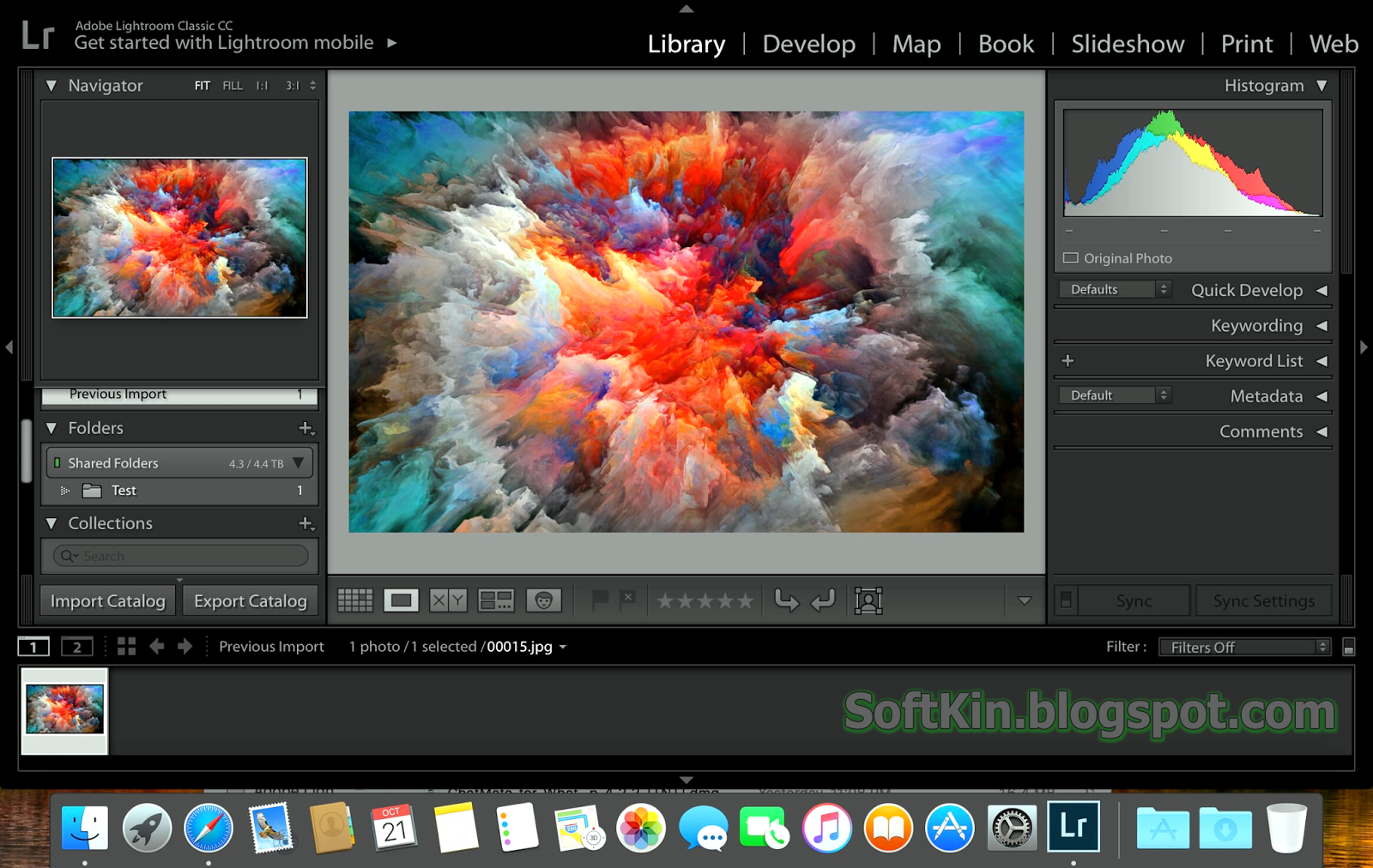Collapse the Histogram panel
Viewport: 1373px width, 868px height.
click(x=1322, y=86)
